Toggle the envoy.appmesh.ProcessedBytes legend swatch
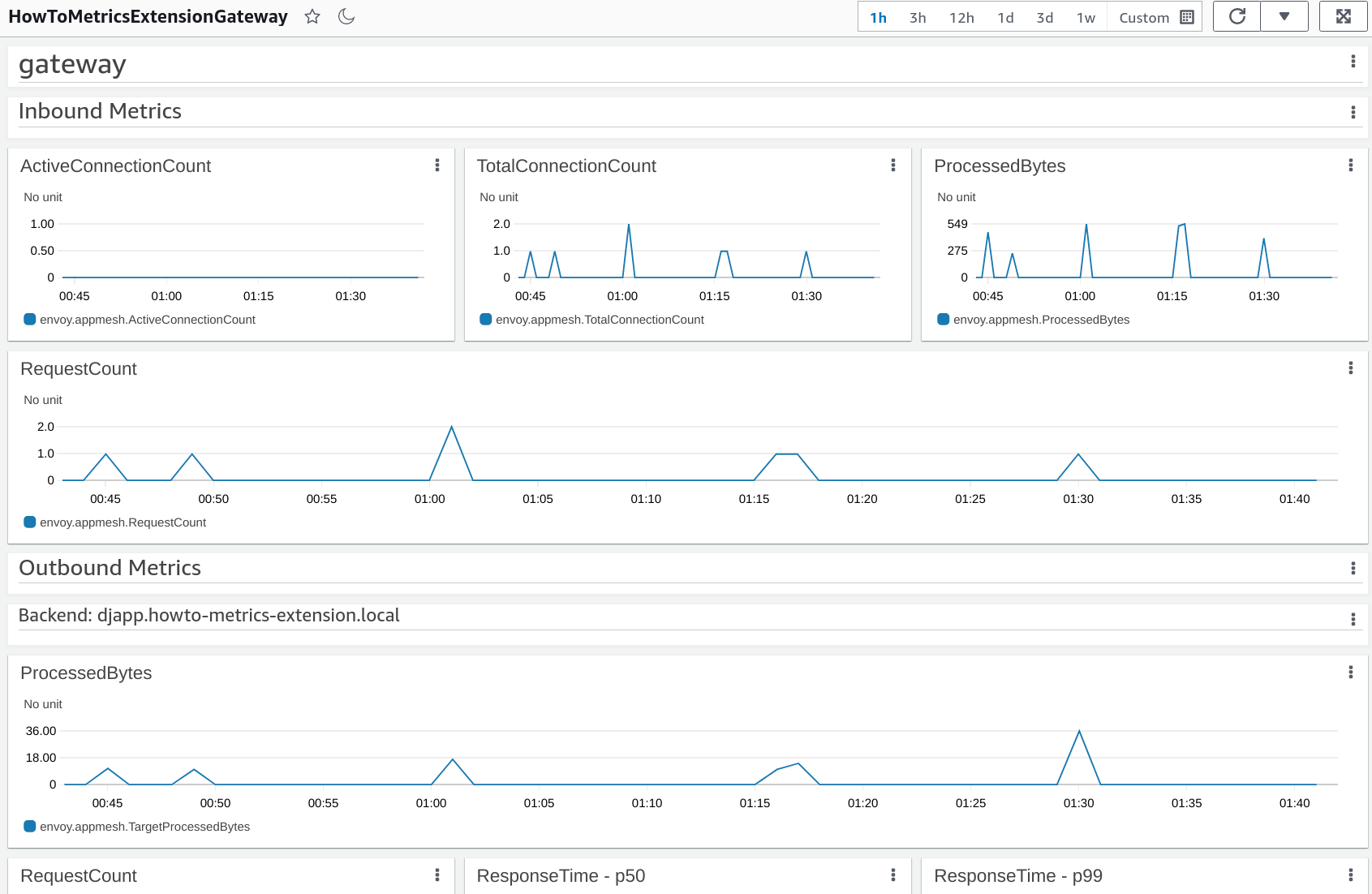 click(944, 320)
